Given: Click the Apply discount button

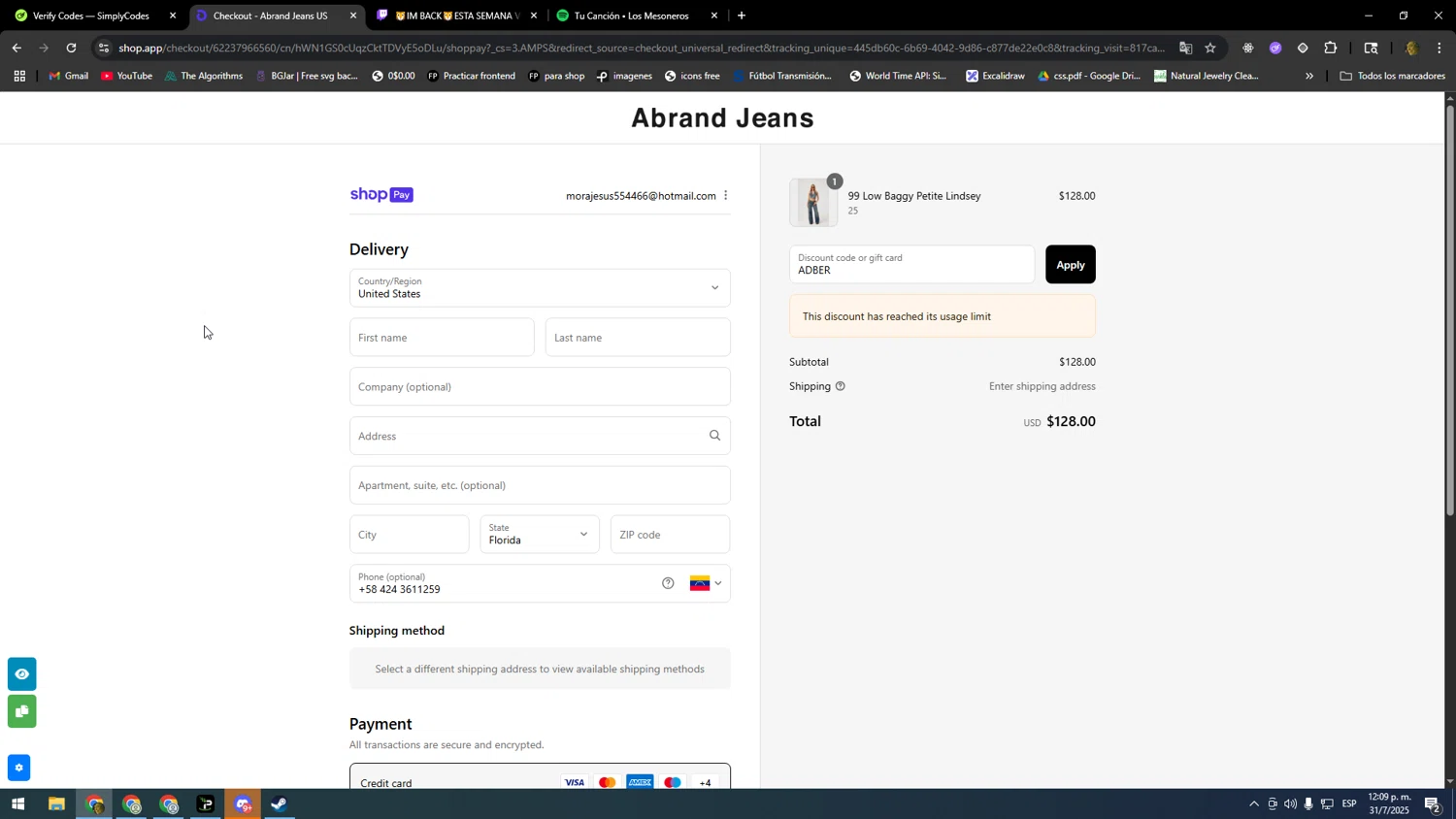Looking at the screenshot, I should [x=1070, y=265].
